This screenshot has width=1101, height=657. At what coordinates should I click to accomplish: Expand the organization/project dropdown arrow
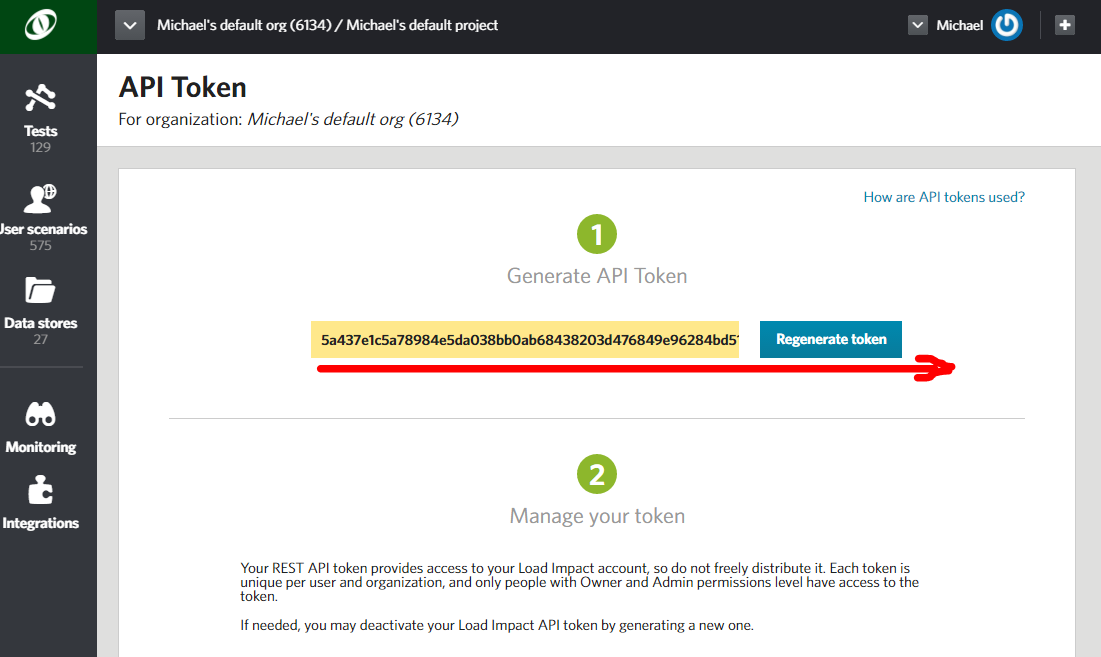point(130,25)
